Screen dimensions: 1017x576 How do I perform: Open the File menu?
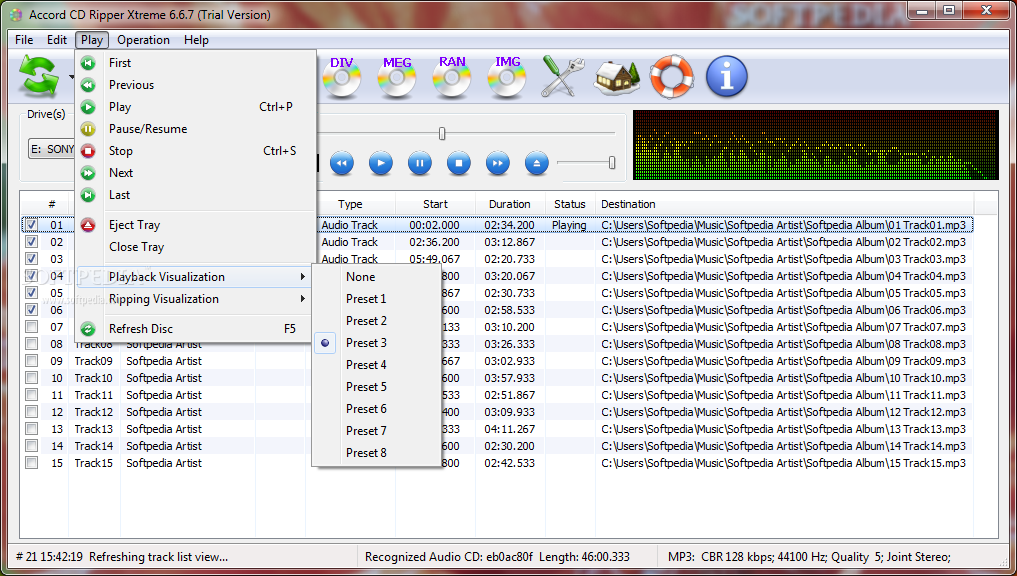pos(24,40)
